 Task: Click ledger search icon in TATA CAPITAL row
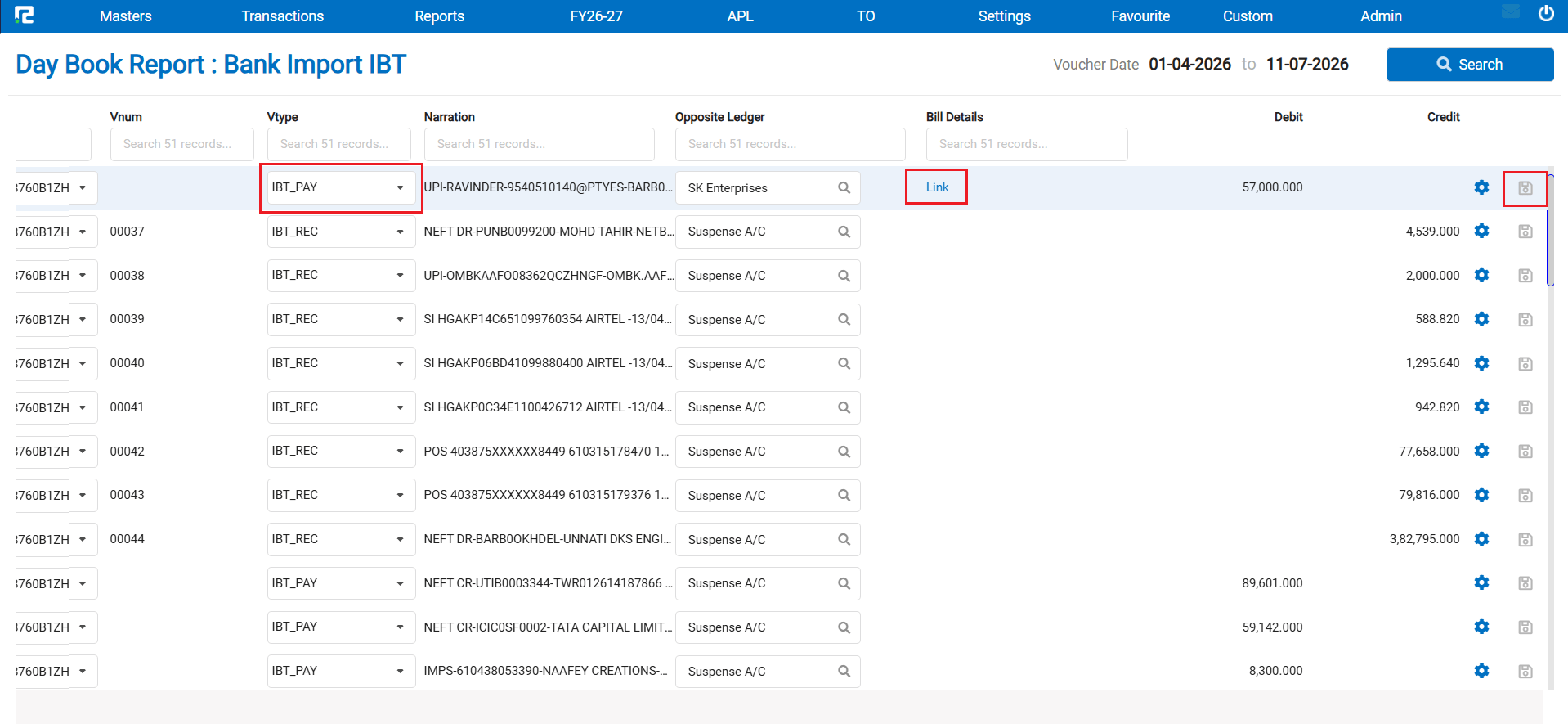point(844,627)
